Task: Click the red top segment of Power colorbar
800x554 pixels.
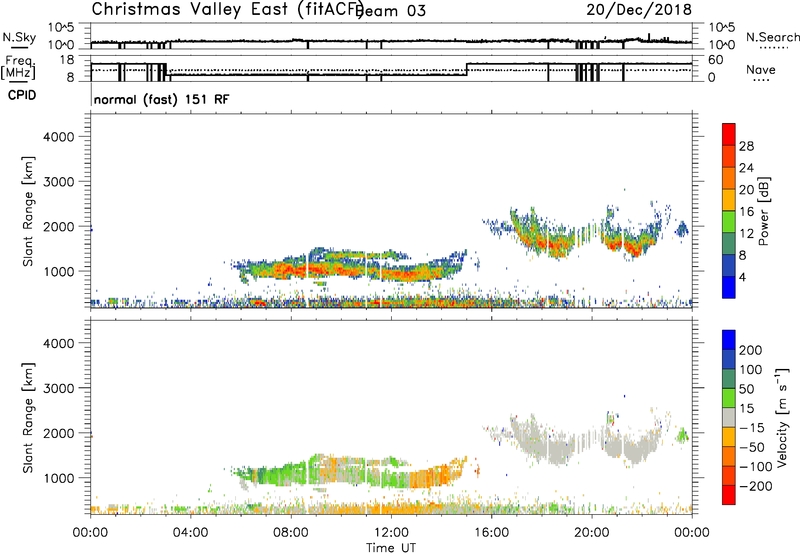Action: (729, 134)
